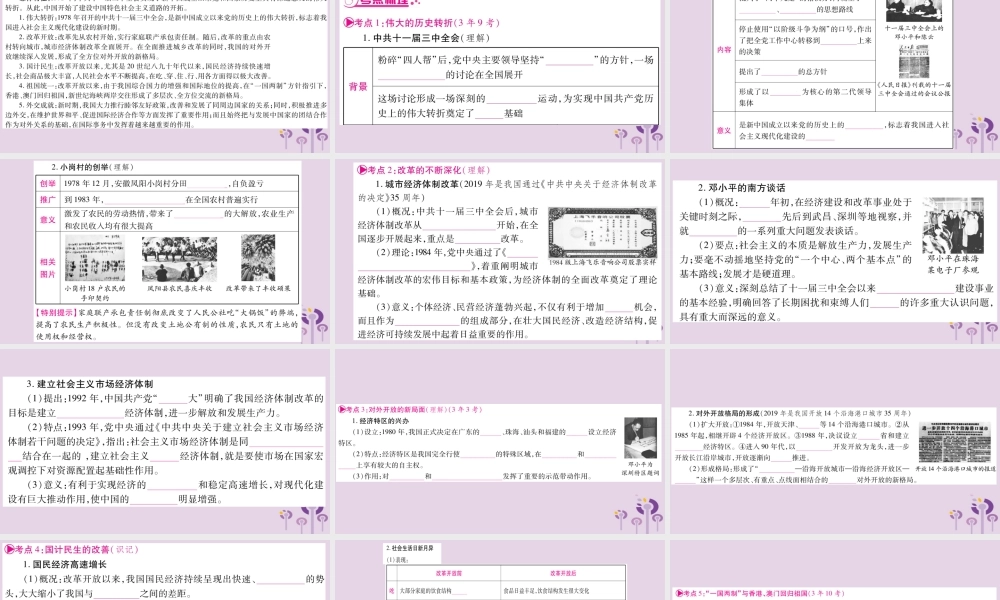
Task: Open the slide titled 小岗村的创举
Action: coord(167,251)
